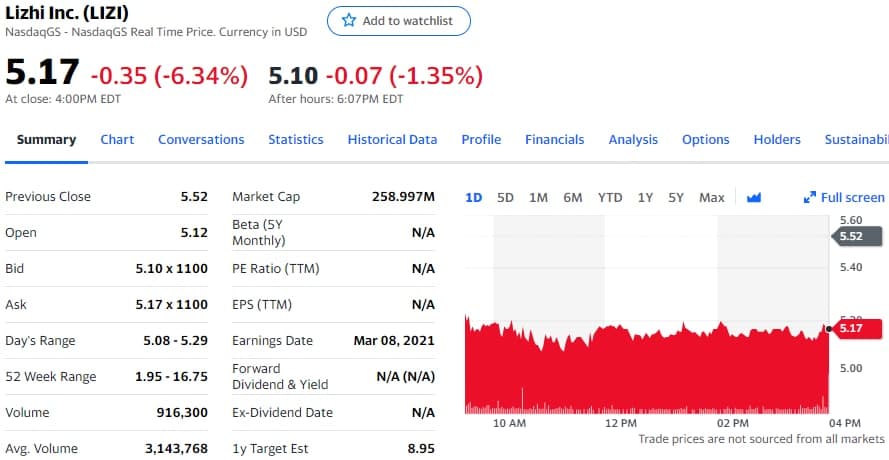Click the 5.52 previous close chart label
This screenshot has width=889, height=460.
(855, 236)
